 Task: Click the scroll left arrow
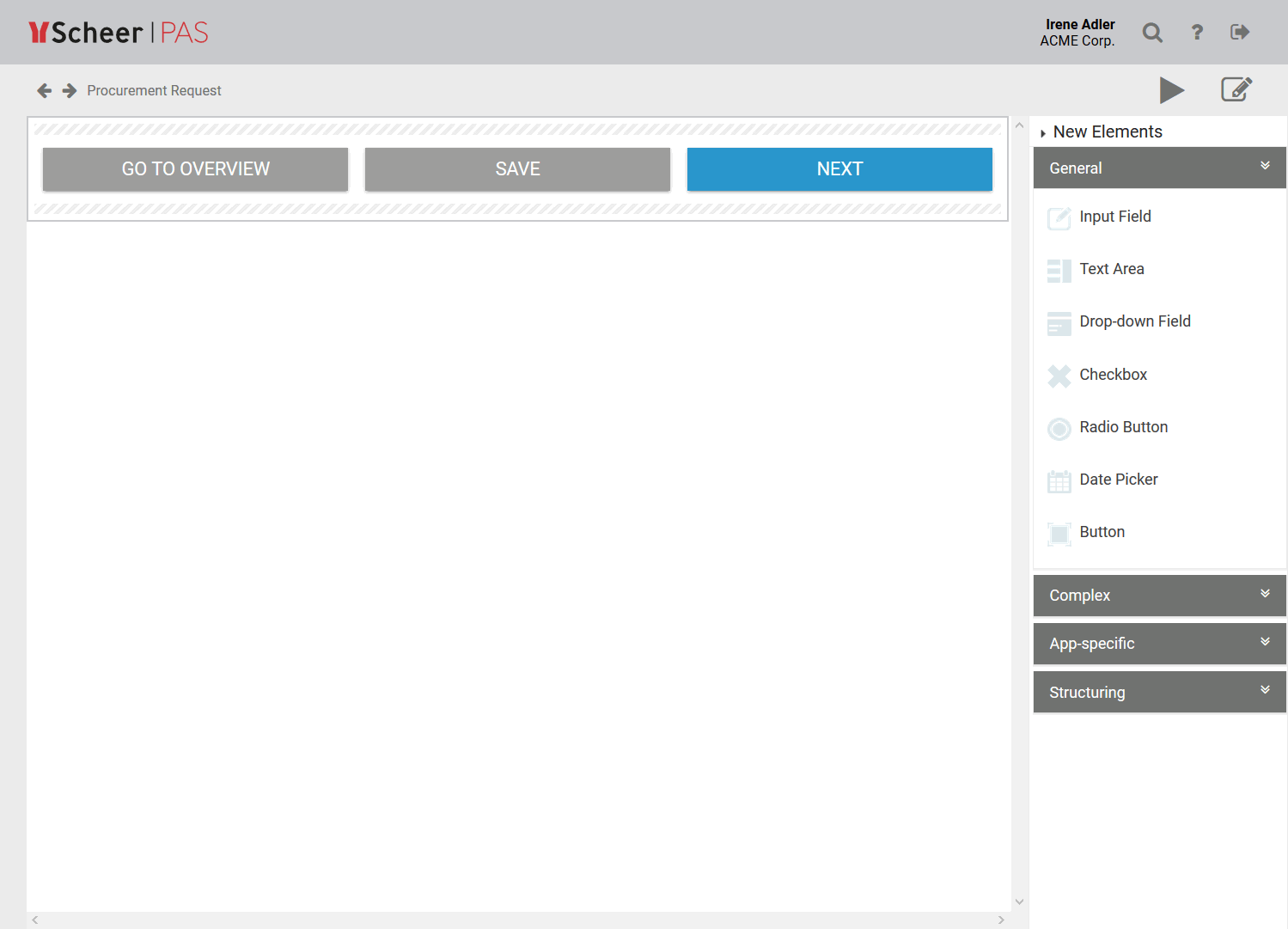click(x=35, y=920)
